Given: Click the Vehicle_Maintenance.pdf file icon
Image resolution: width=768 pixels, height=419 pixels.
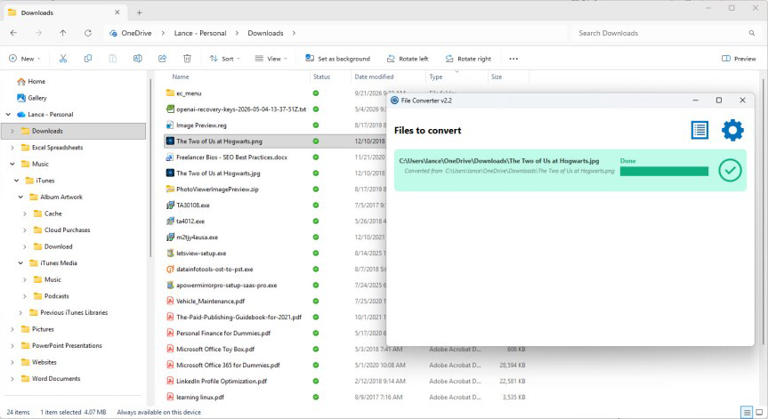Looking at the screenshot, I should coord(170,301).
